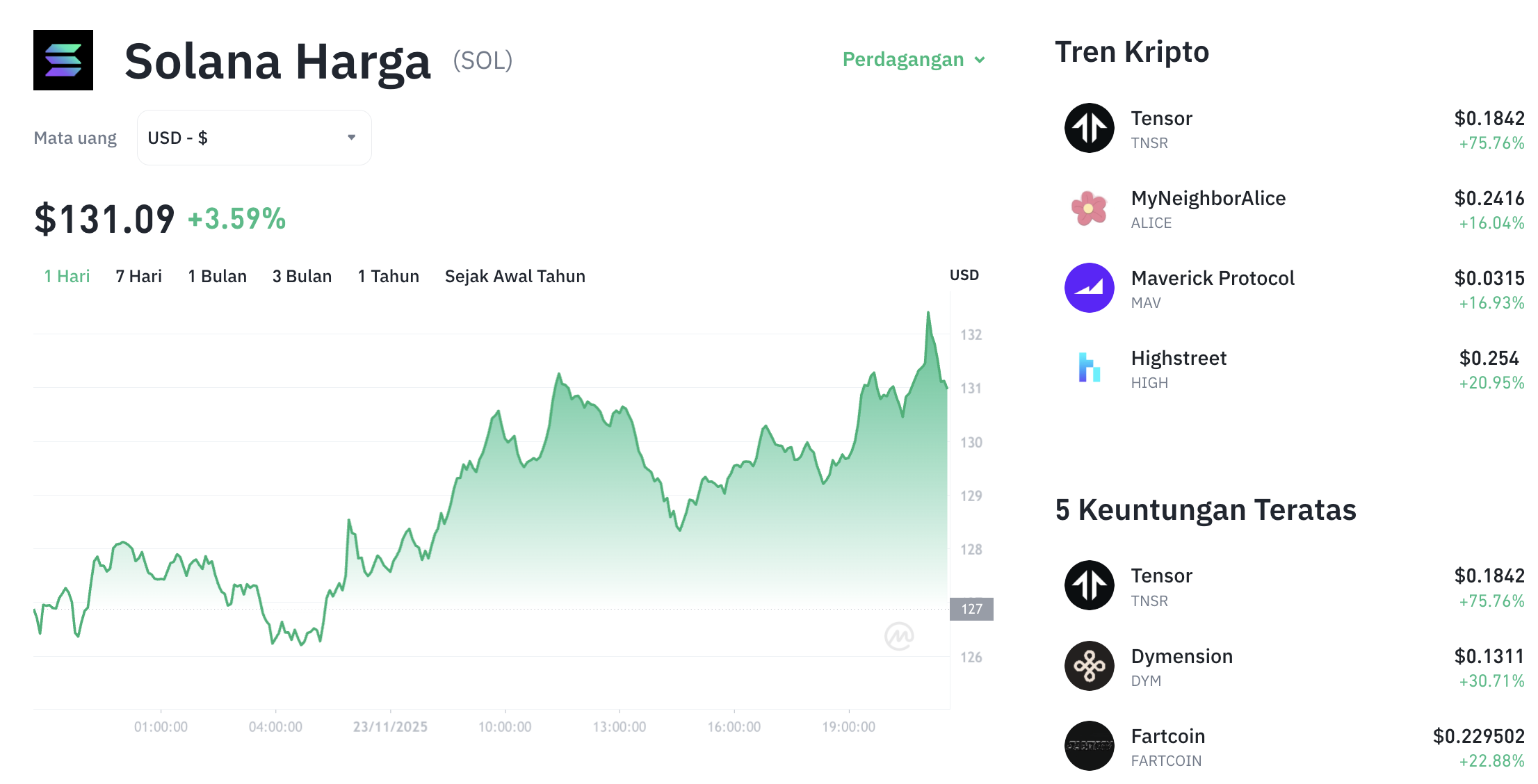1538x784 pixels.
Task: Click the CoinMarketCap watermark on the chart
Action: (x=900, y=636)
